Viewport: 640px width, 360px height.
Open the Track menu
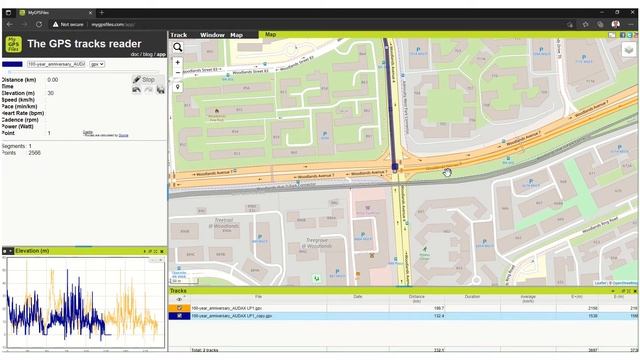coord(178,35)
